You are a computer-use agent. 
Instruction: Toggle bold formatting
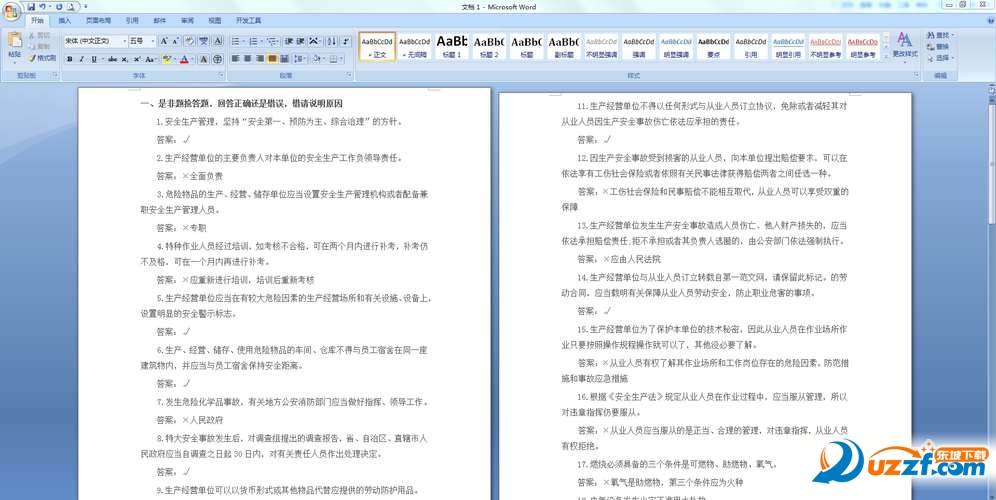coord(70,59)
